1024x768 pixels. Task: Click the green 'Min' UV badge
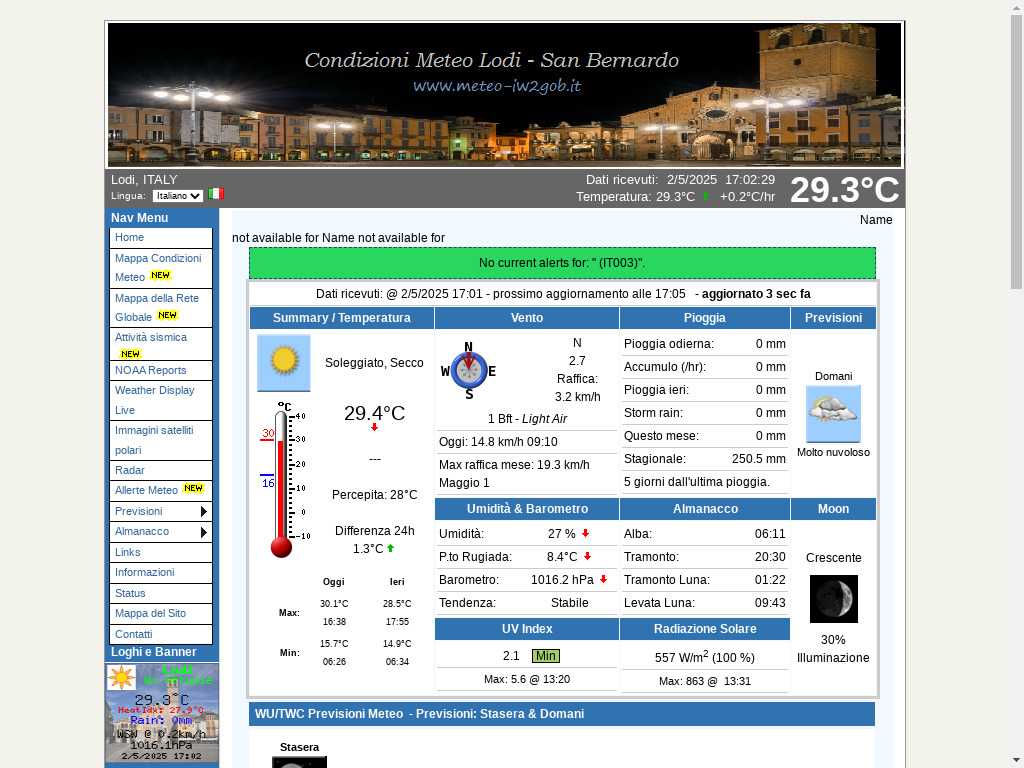[x=545, y=656]
